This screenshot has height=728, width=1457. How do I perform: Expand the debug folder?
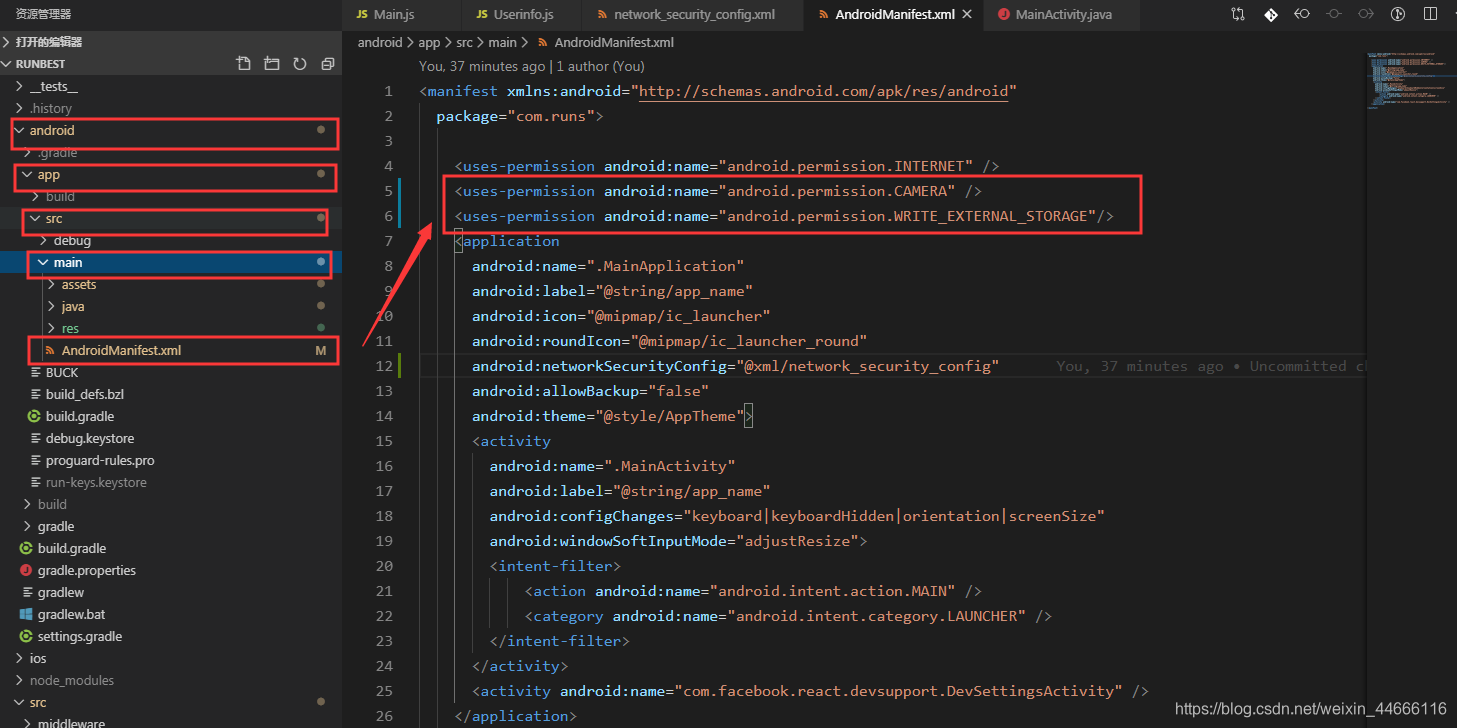point(43,240)
